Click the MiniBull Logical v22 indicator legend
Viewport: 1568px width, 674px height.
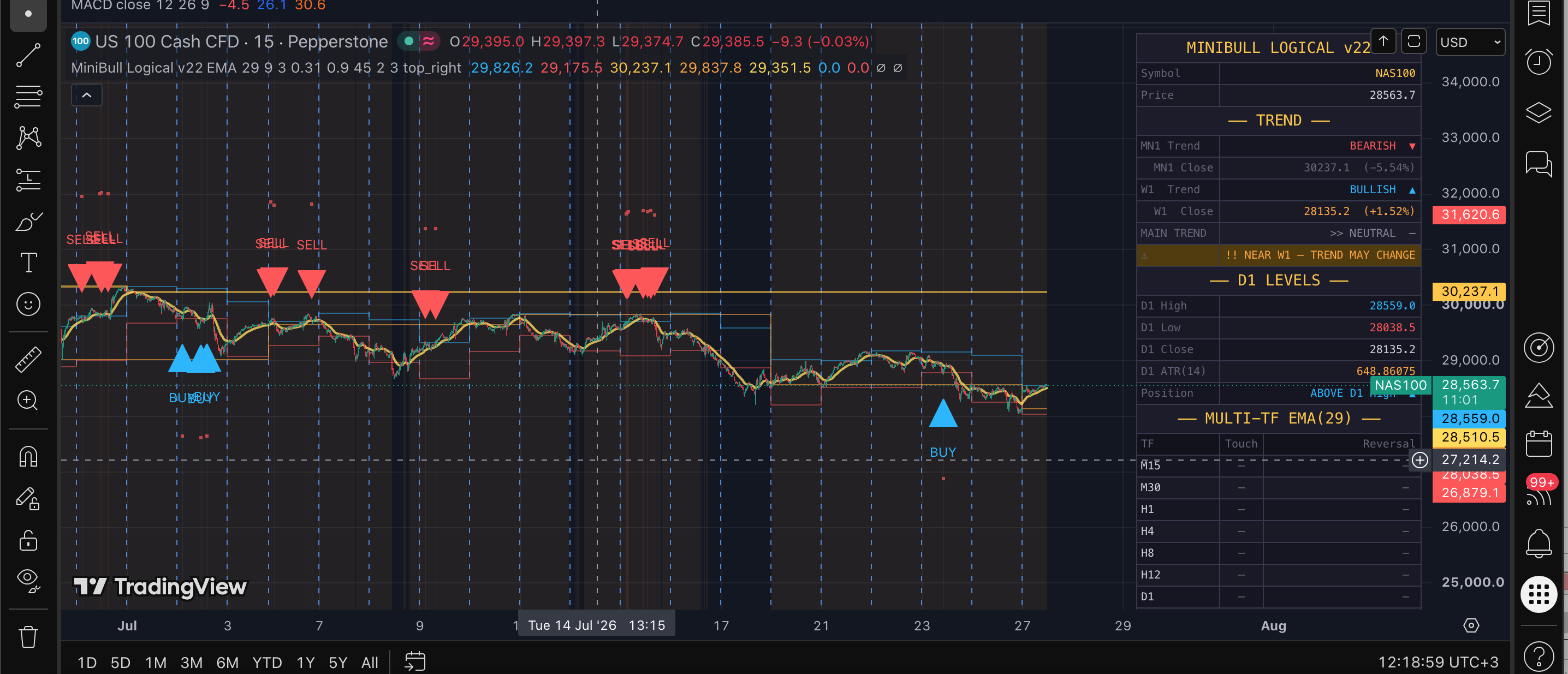pos(266,68)
